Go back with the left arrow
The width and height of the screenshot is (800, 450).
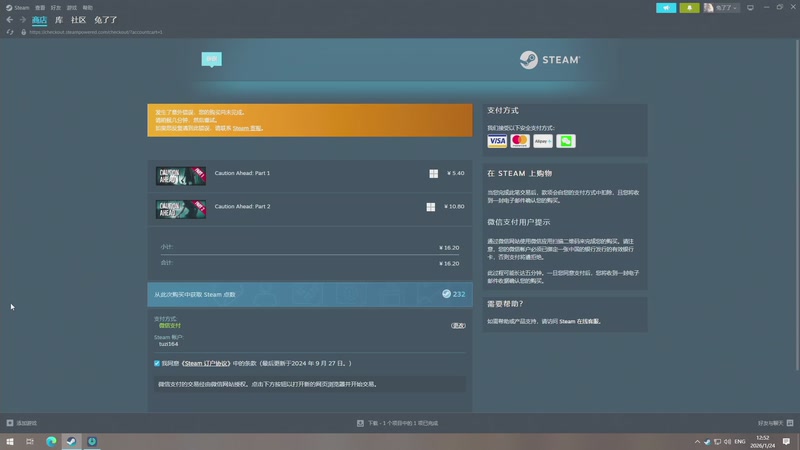(10, 20)
